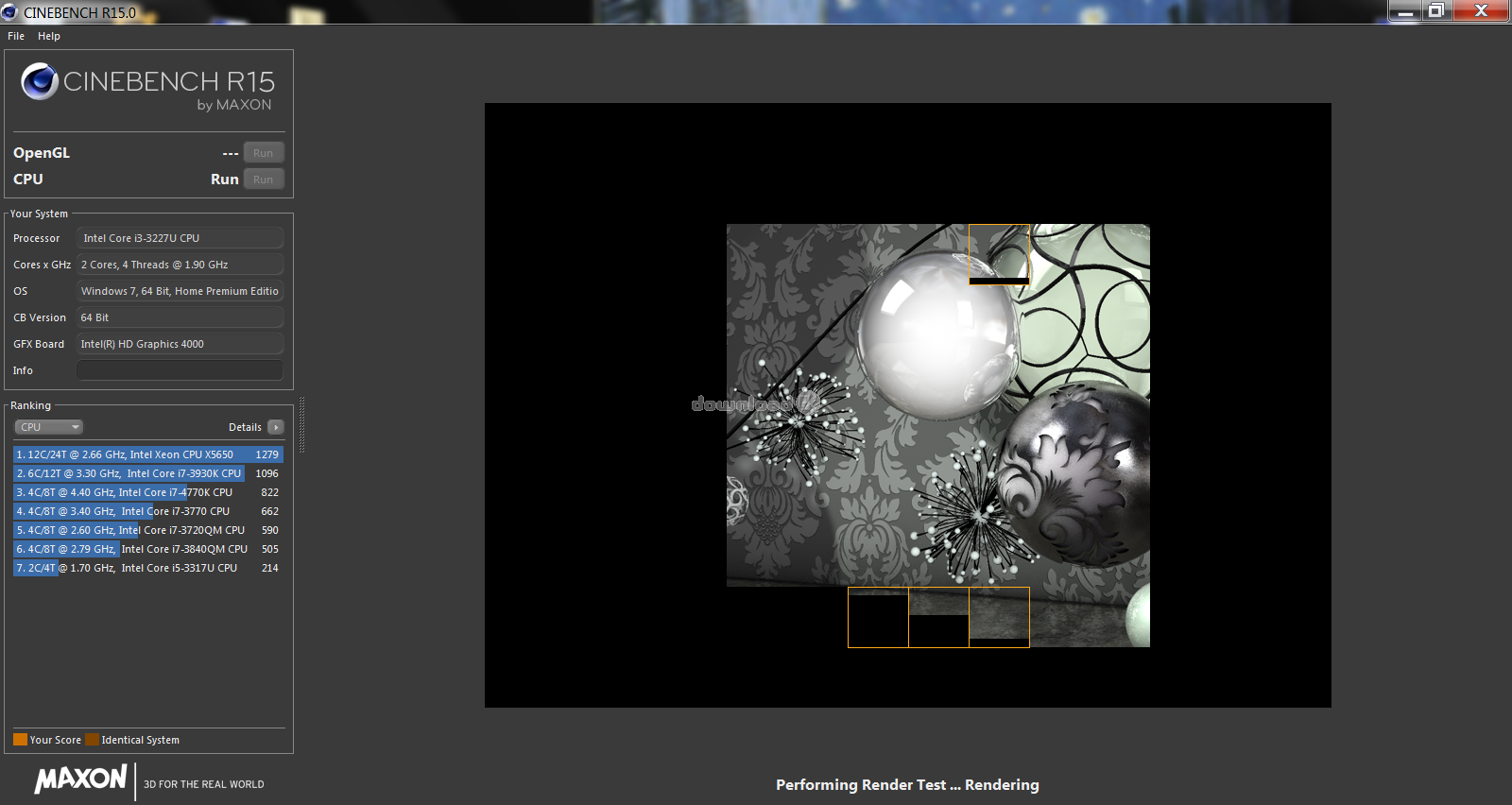Click the MAXON logo at bottom left
This screenshot has width=1512, height=805.
(80, 779)
